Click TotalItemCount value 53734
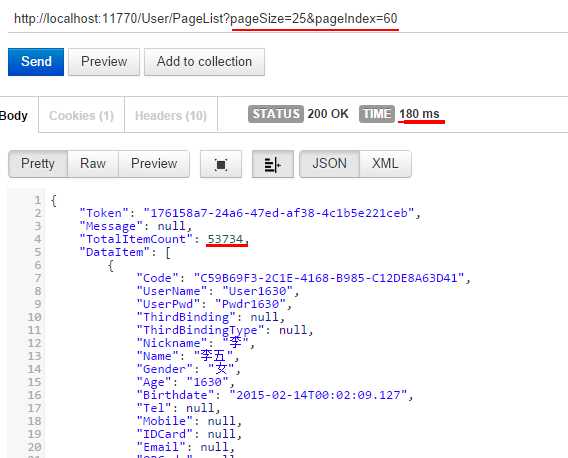This screenshot has height=458, width=568. [x=225, y=239]
